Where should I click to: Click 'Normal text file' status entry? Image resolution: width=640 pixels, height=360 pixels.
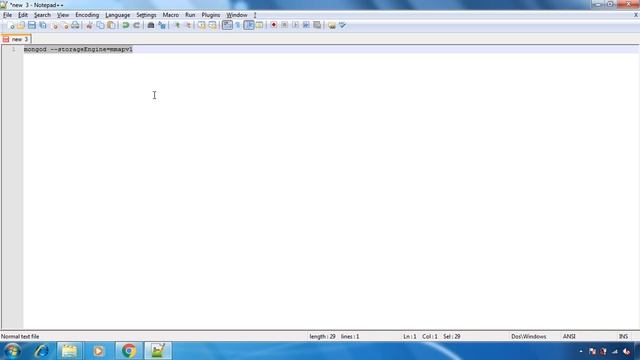pyautogui.click(x=20, y=337)
